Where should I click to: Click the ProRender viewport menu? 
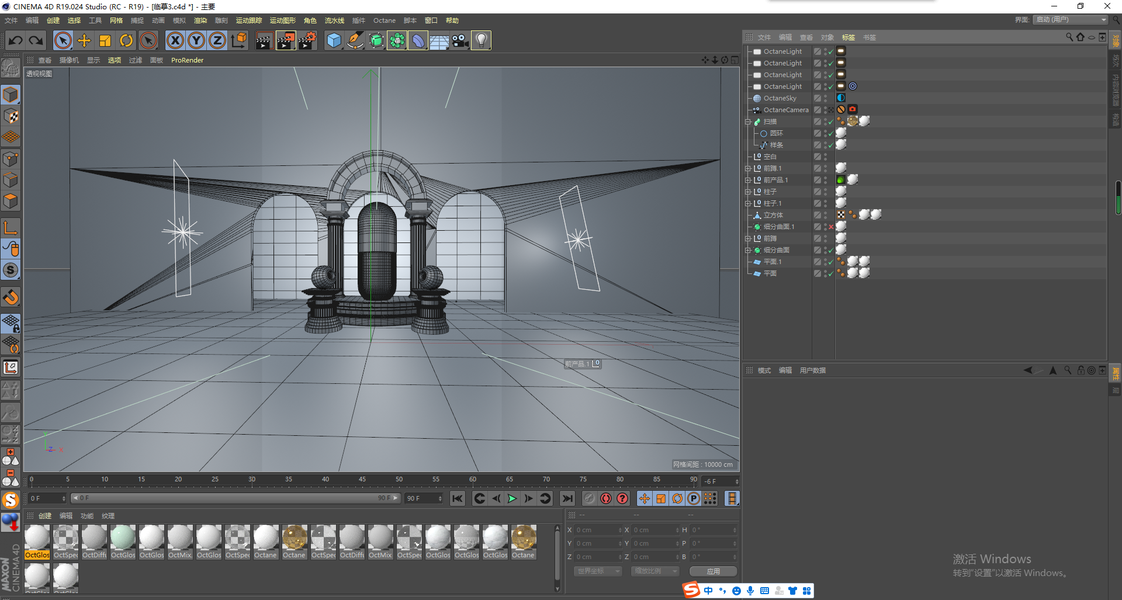coord(187,60)
